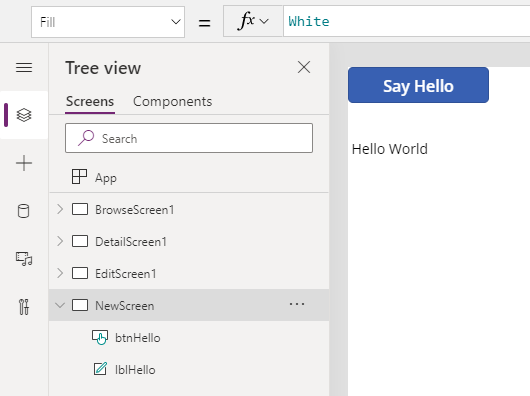Expand DetailScreen1 in tree

click(60, 241)
